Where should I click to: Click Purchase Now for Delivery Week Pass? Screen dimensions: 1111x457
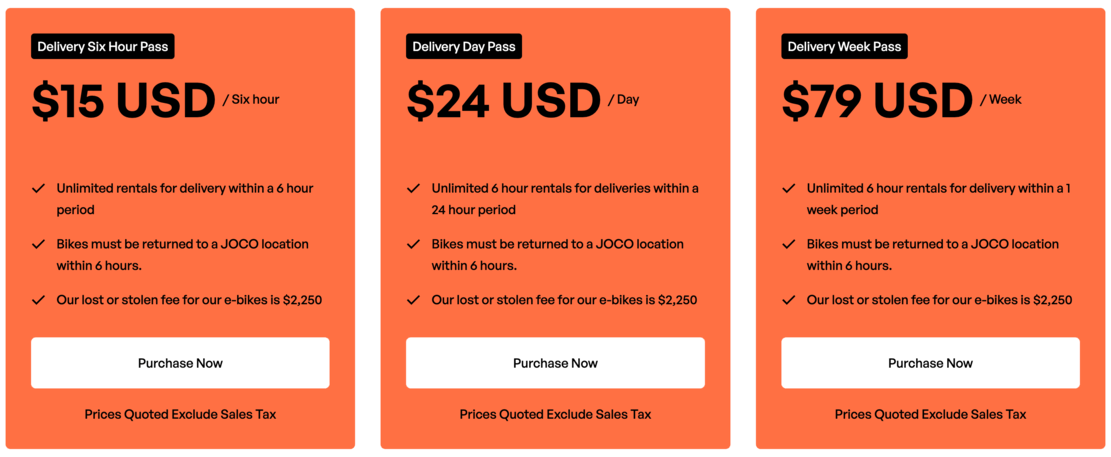click(930, 363)
